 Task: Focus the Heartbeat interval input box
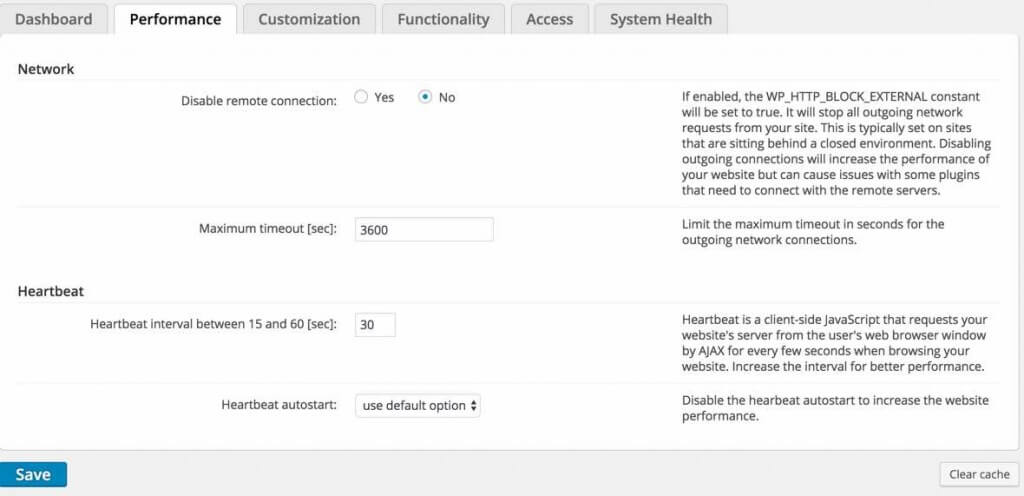(375, 325)
